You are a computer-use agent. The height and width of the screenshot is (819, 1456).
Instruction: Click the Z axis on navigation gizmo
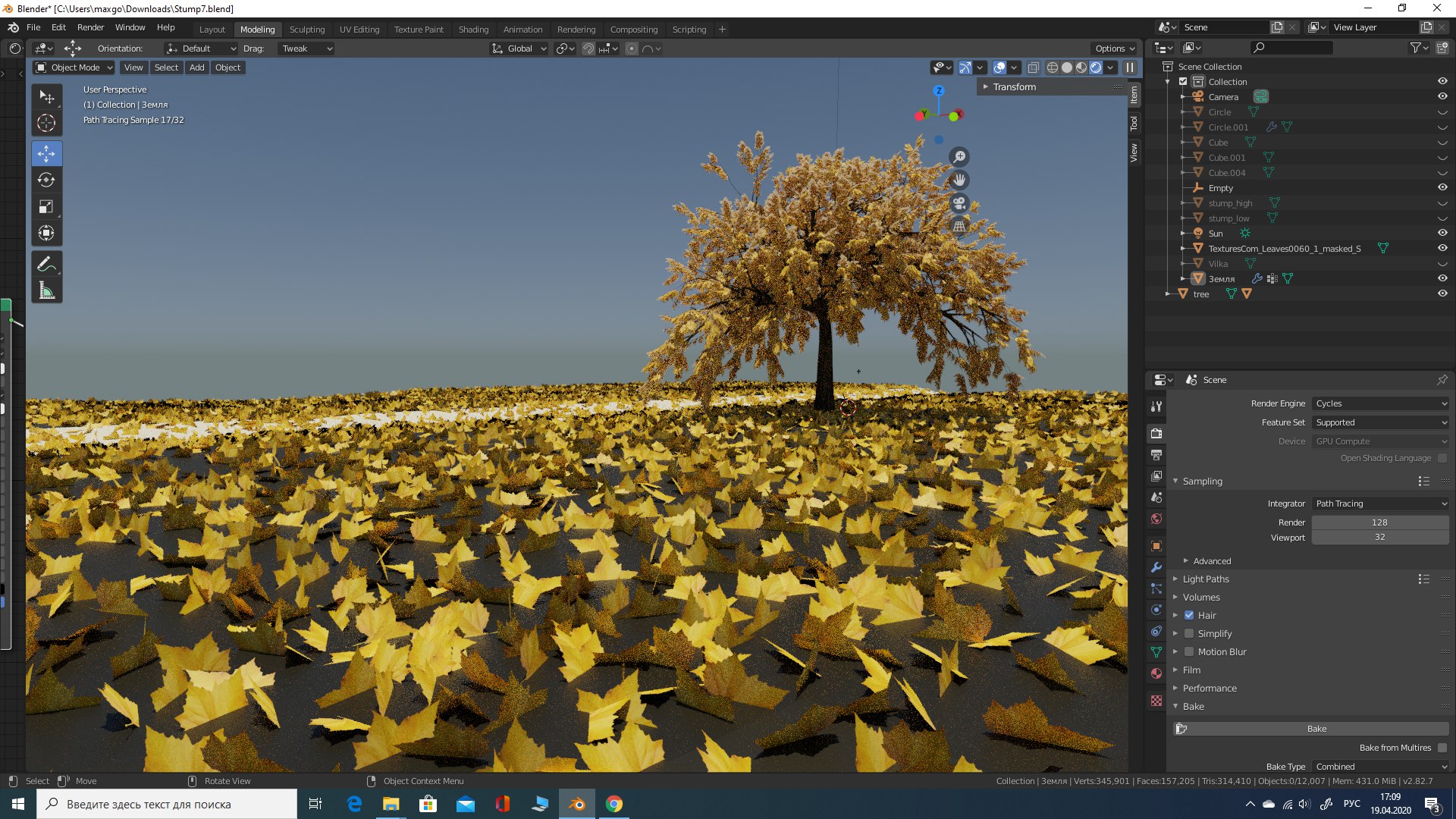[x=939, y=90]
